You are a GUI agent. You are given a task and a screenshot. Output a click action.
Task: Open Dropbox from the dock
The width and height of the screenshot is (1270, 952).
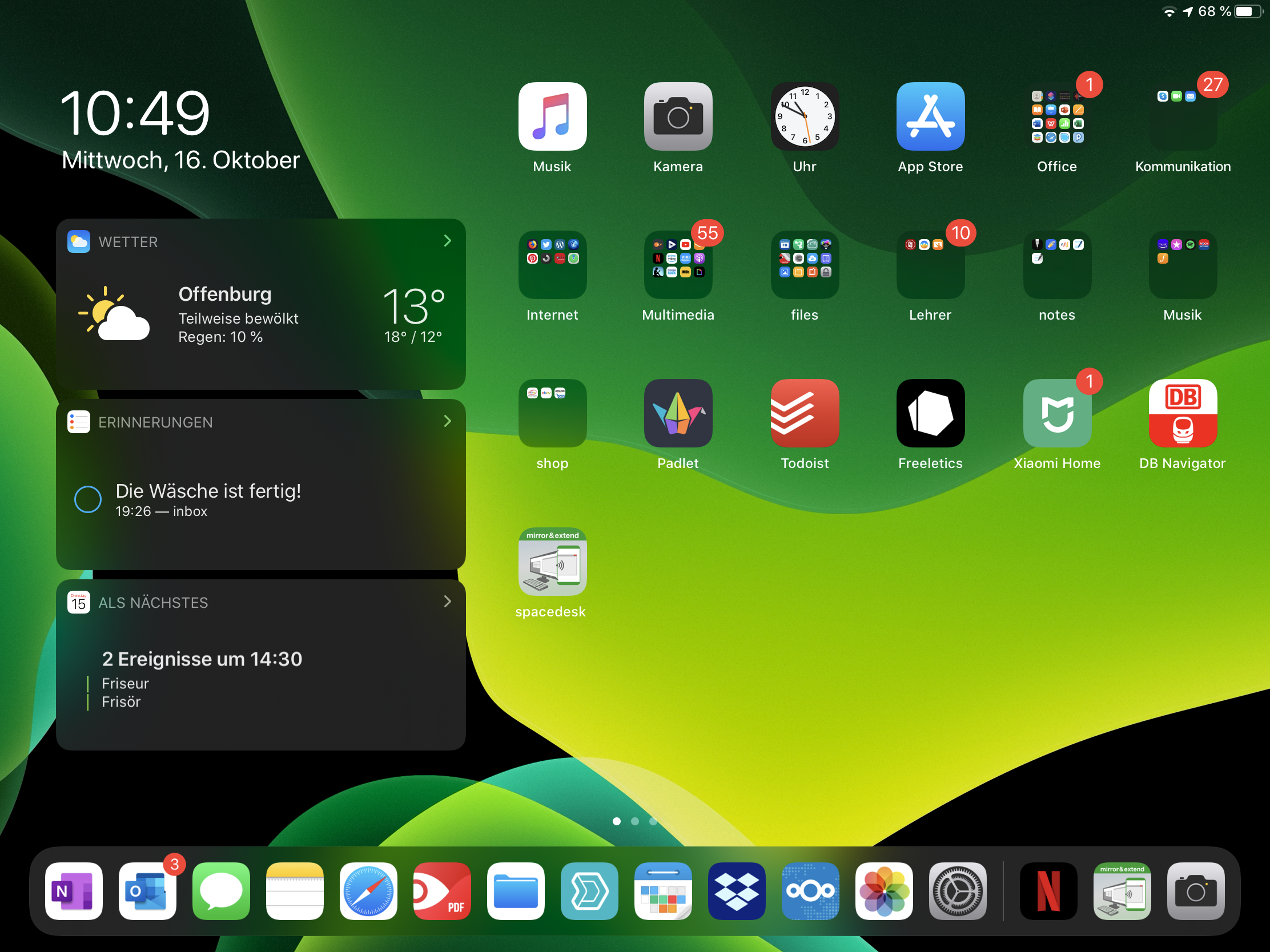737,890
